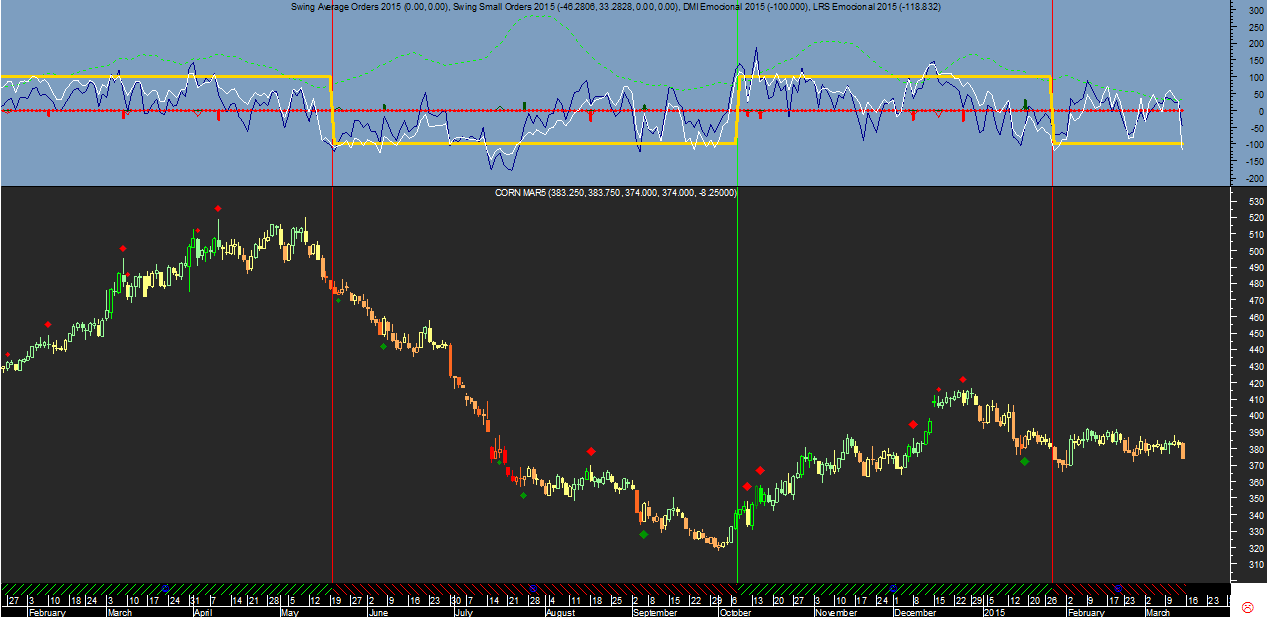The height and width of the screenshot is (617, 1267).
Task: Jump to August on the date axis
Action: [x=561, y=612]
